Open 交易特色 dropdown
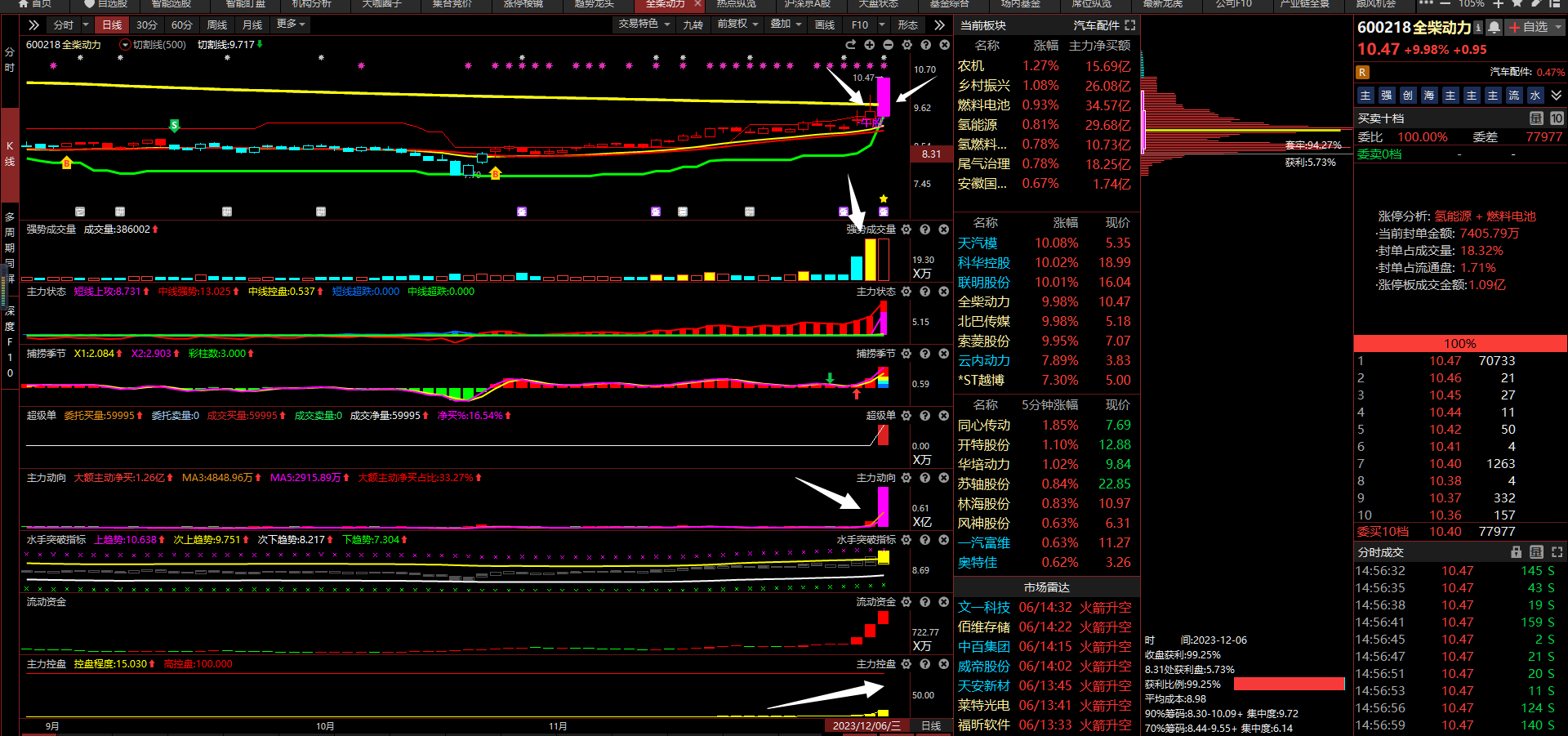This screenshot has width=1568, height=736. [x=644, y=25]
